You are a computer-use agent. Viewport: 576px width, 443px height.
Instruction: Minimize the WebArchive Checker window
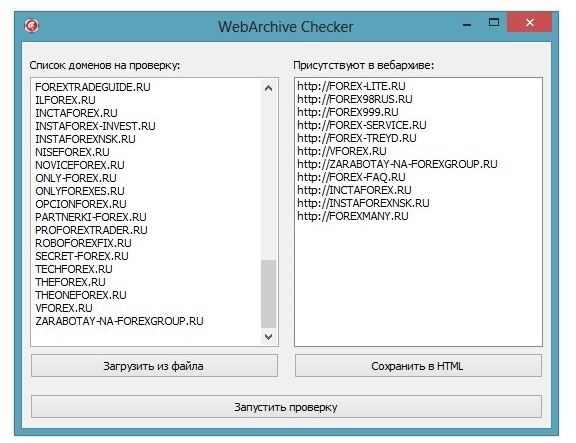coord(467,25)
